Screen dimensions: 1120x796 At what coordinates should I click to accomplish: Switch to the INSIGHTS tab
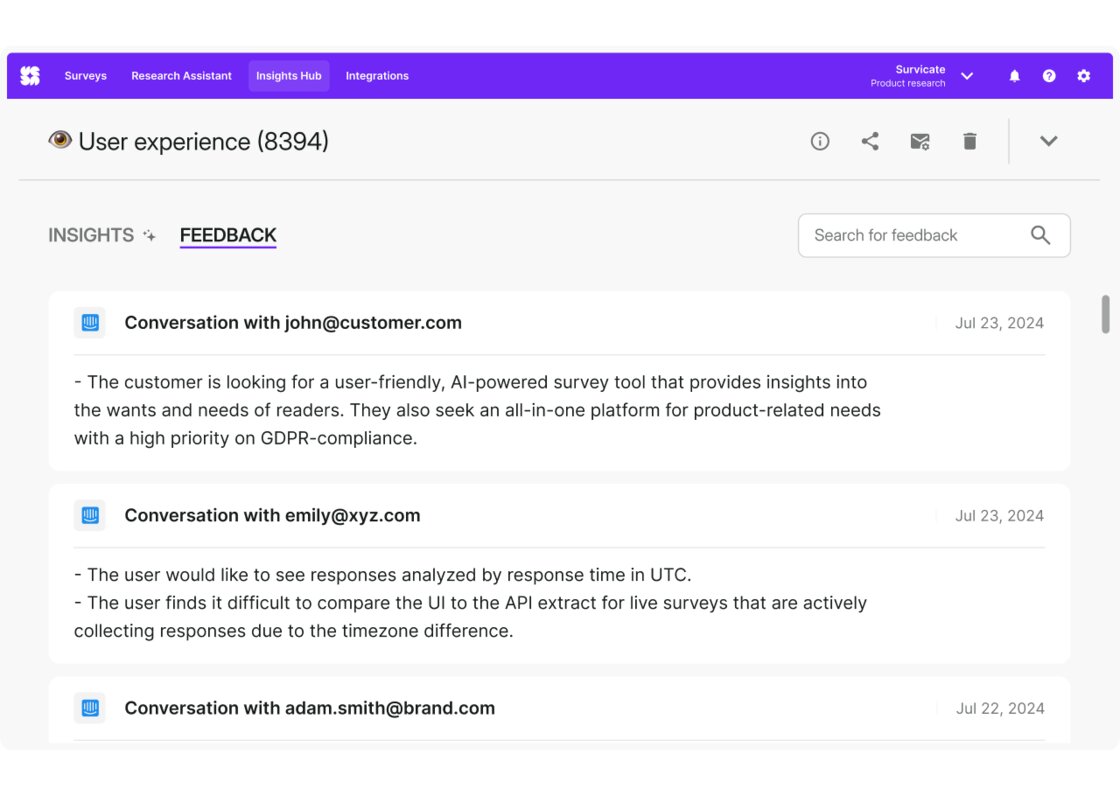91,235
